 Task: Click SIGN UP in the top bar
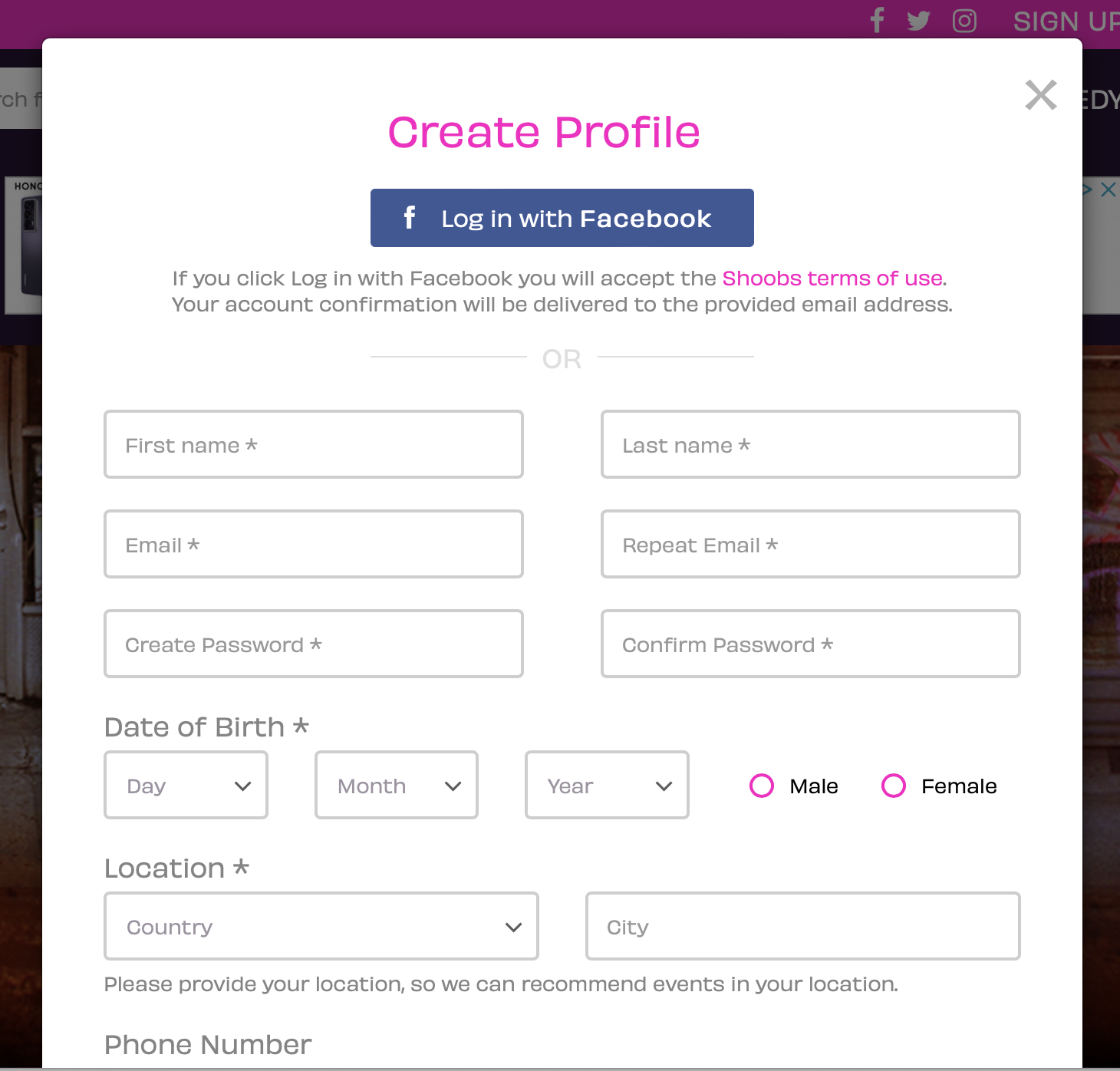(x=1066, y=21)
